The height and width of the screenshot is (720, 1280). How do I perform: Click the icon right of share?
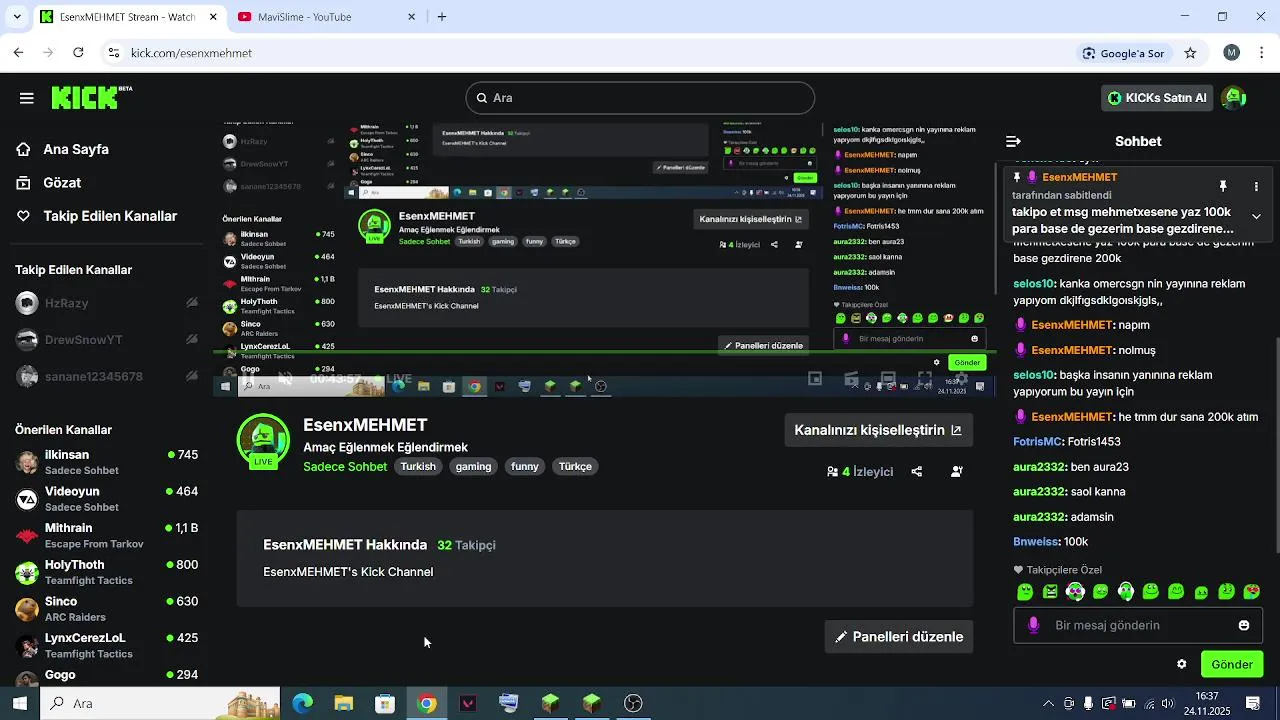(x=957, y=472)
